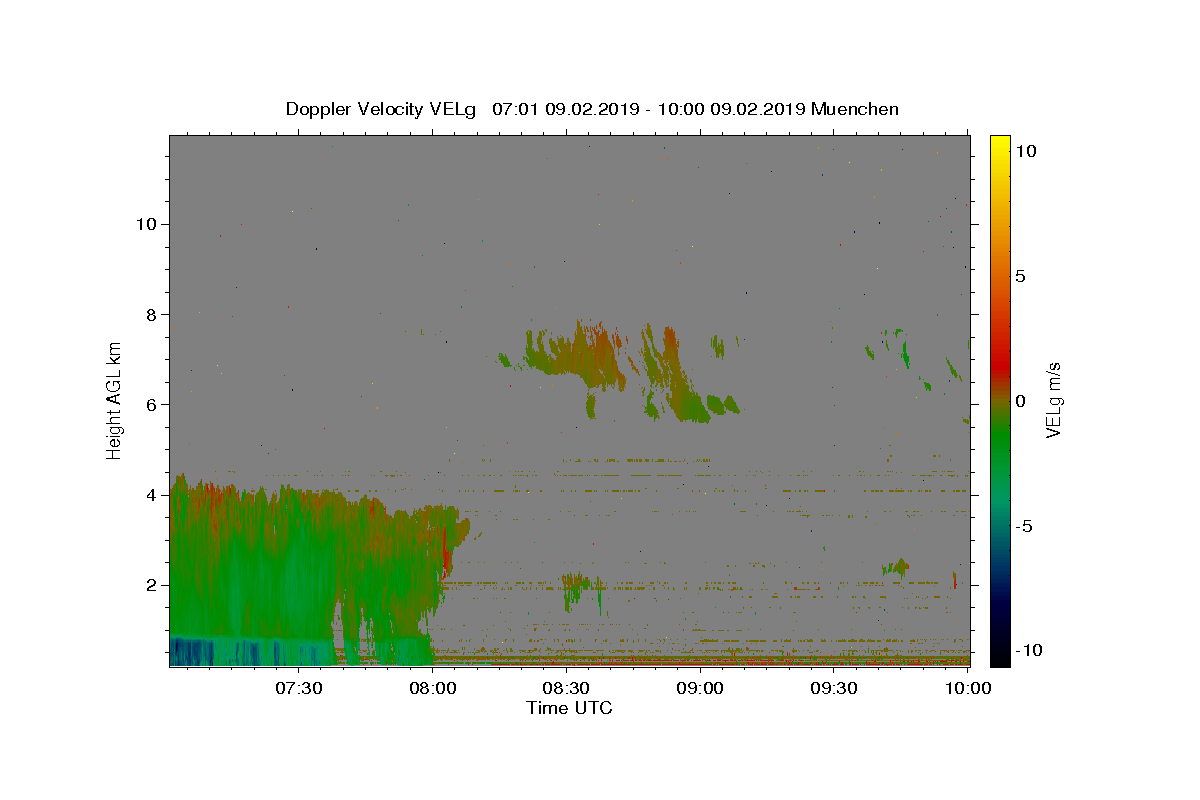The height and width of the screenshot is (800, 1200).
Task: Click the 09:00 time tick label
Action: tap(701, 688)
